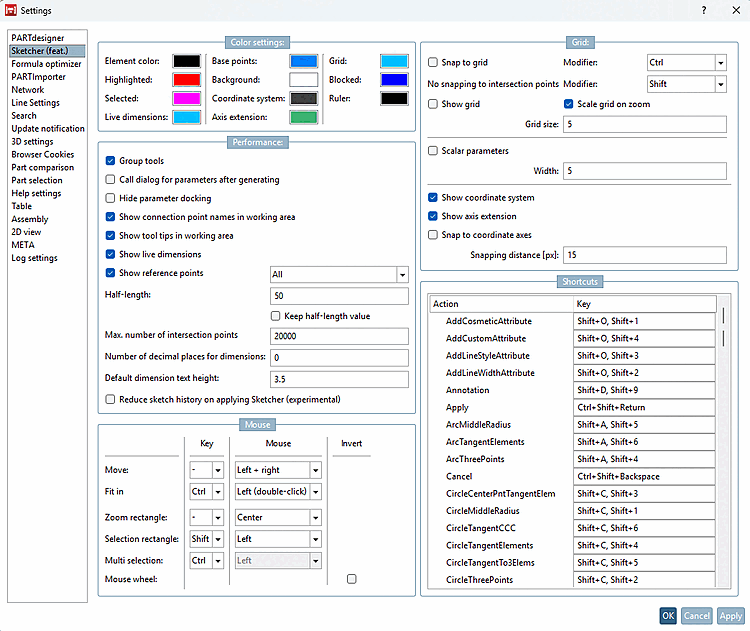Click Max. number of intersection points field
The width and height of the screenshot is (750, 631).
click(339, 336)
